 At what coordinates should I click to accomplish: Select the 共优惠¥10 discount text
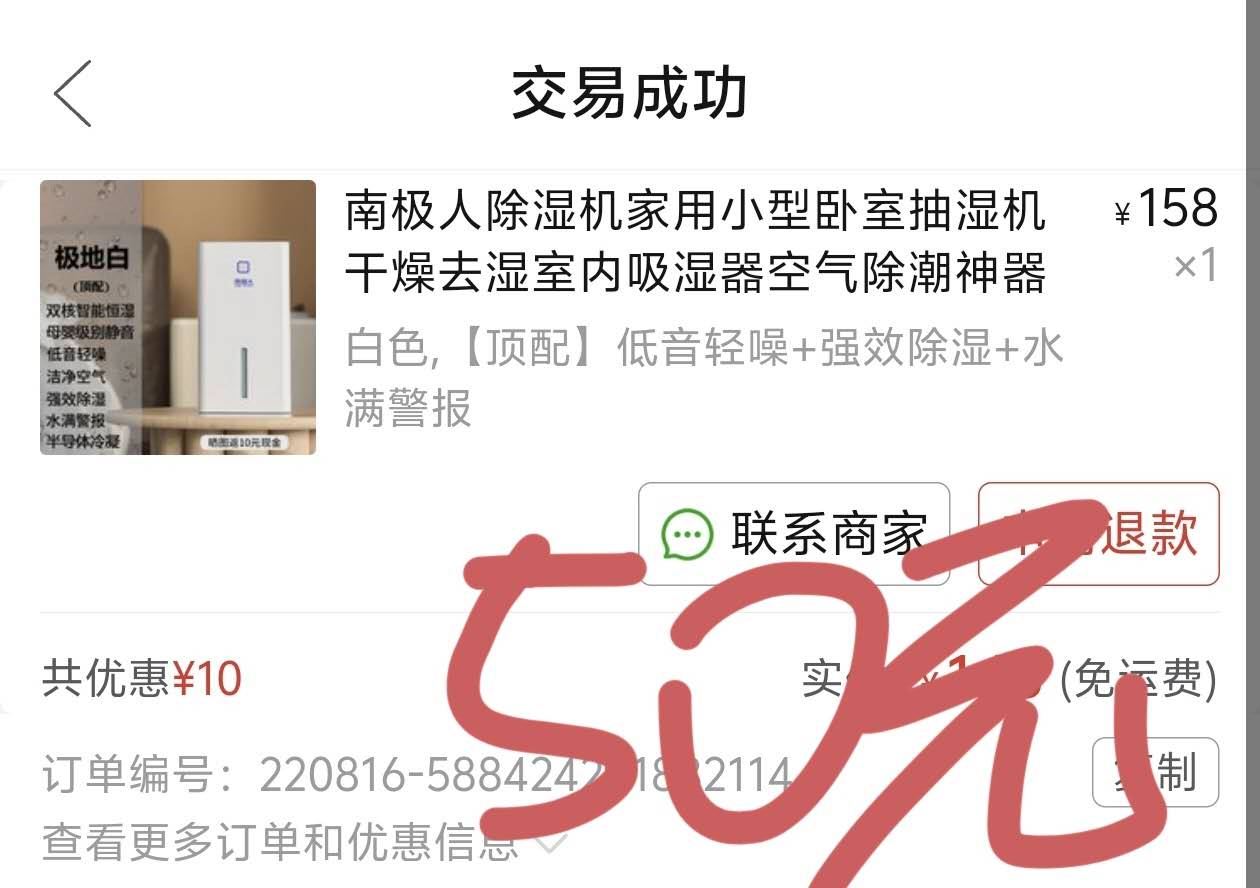click(142, 679)
